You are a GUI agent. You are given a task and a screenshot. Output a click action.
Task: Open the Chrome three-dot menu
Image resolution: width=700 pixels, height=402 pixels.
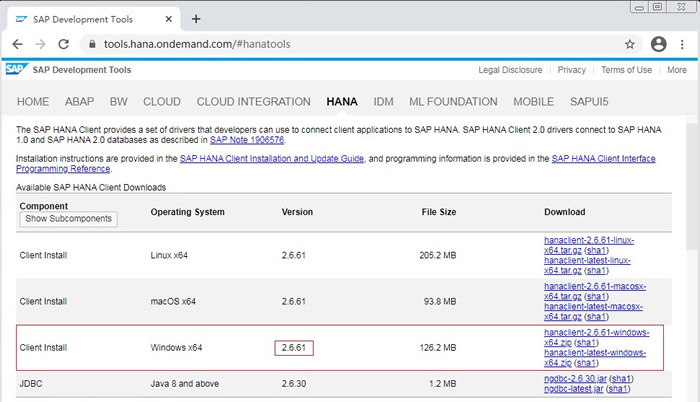tap(684, 44)
